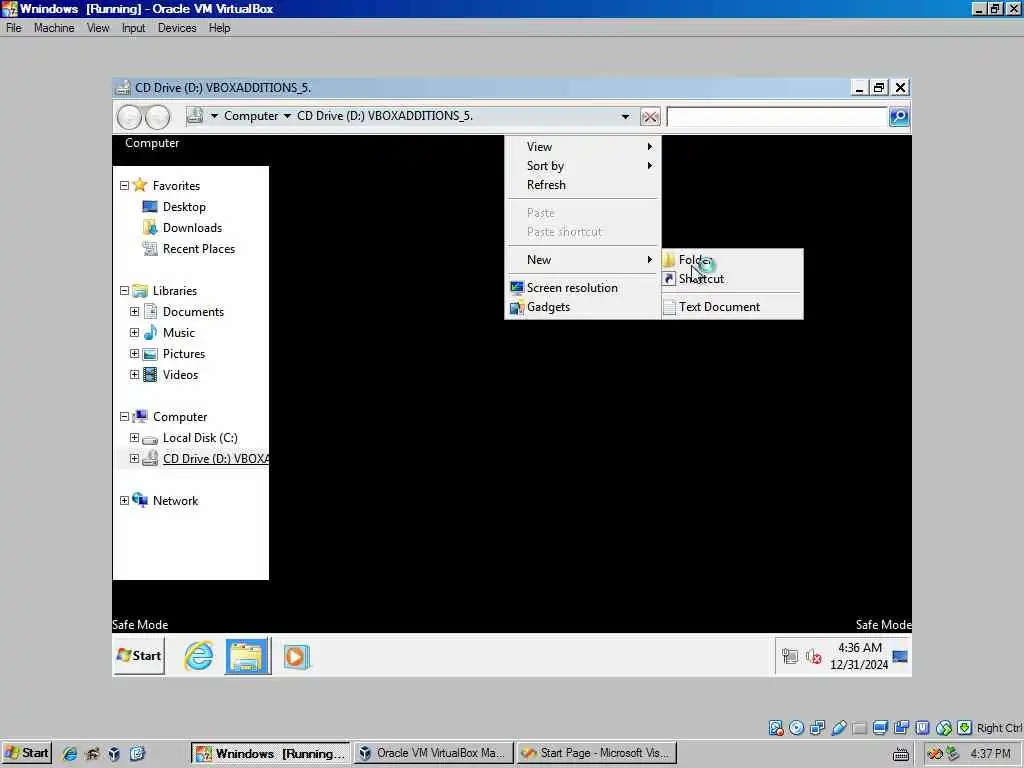Click the network adapters status icon
This screenshot has height=768, width=1024.
pos(817,728)
